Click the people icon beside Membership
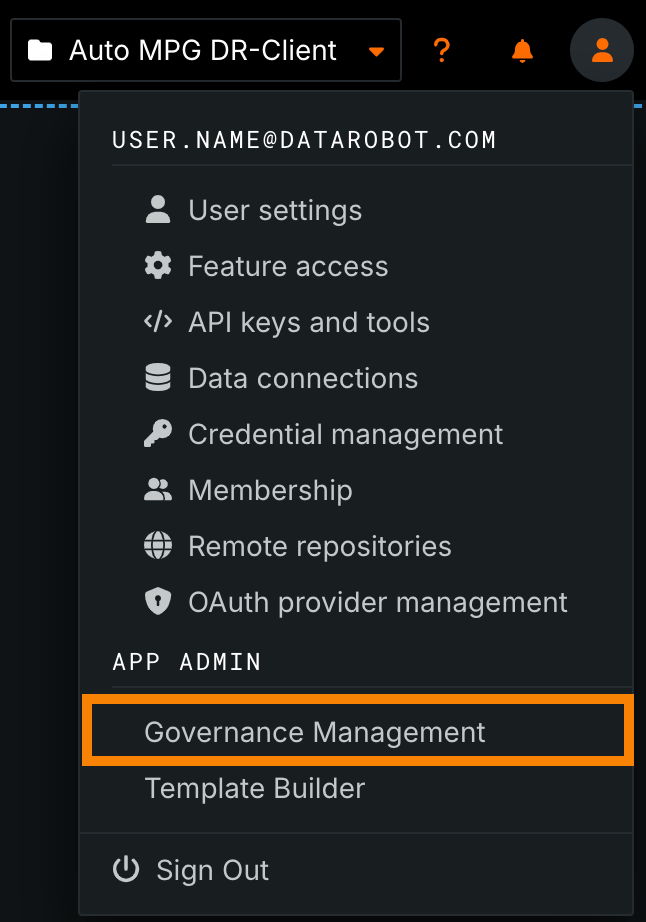The image size is (646, 922). point(158,490)
